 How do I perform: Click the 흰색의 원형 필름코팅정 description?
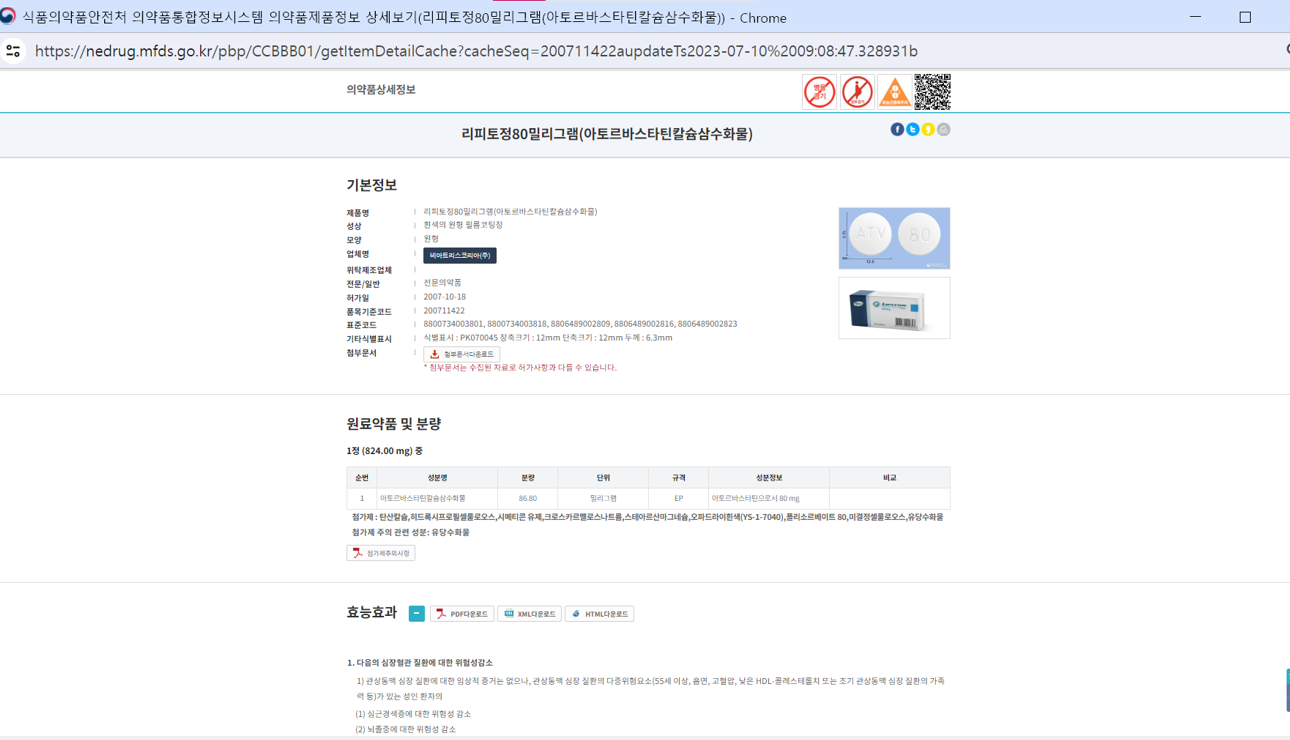pyautogui.click(x=463, y=225)
